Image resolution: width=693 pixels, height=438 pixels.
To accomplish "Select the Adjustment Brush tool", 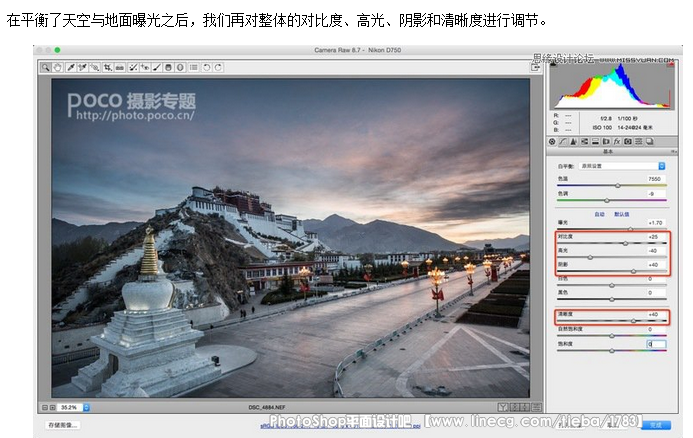I will tap(157, 67).
